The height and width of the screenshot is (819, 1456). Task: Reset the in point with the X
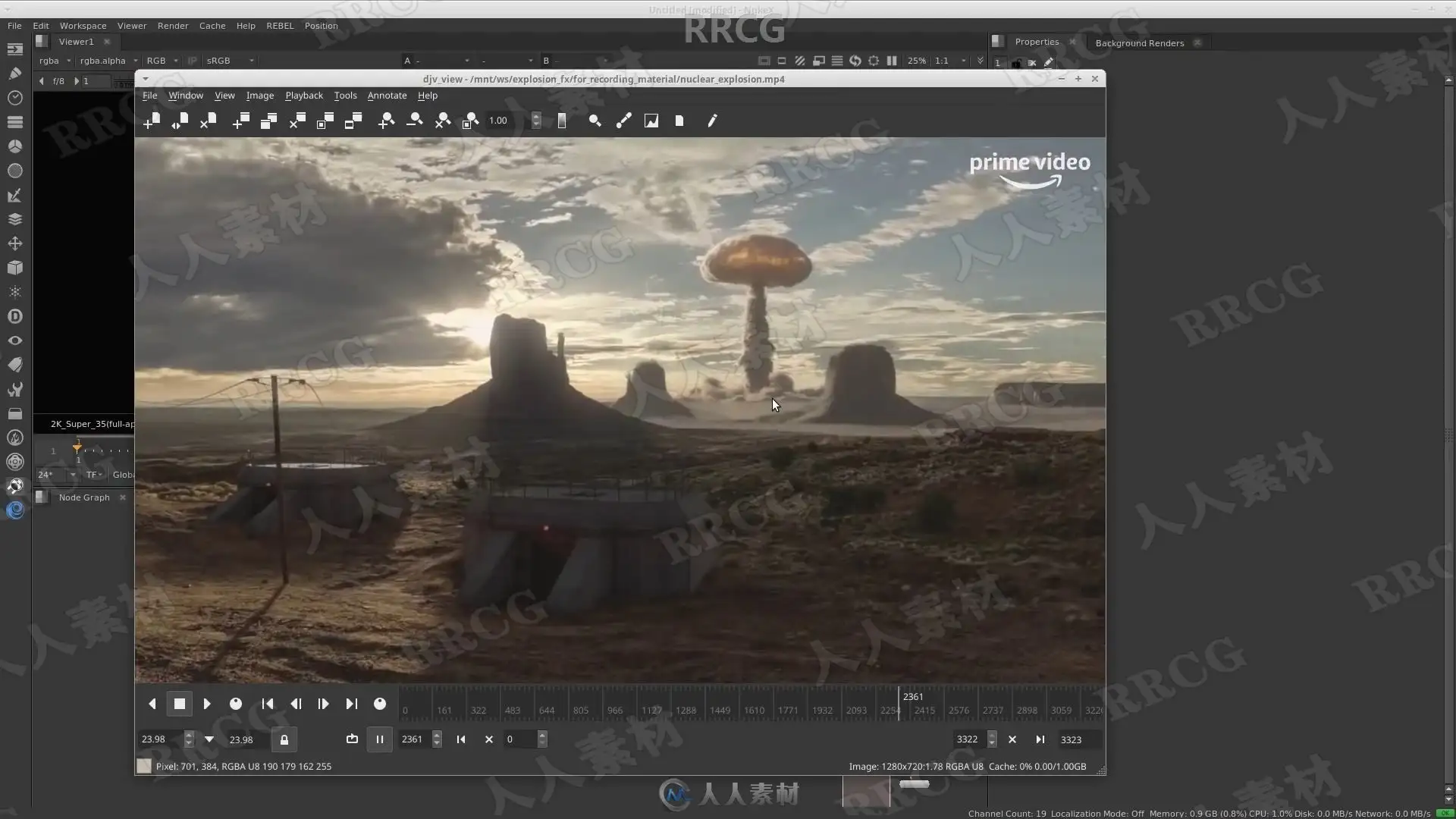[489, 739]
